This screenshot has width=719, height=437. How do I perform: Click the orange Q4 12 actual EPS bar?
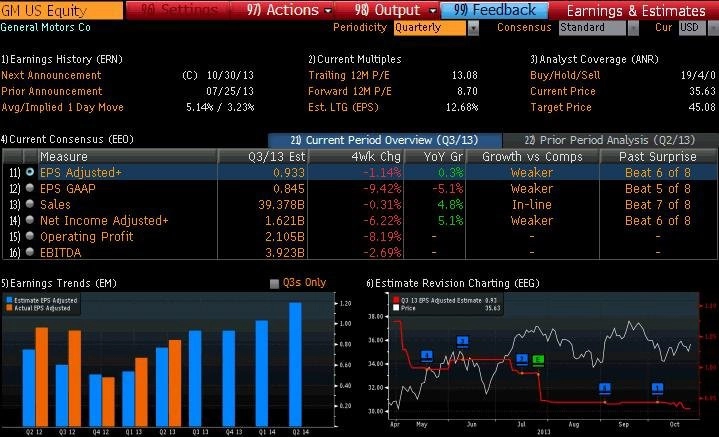[109, 402]
